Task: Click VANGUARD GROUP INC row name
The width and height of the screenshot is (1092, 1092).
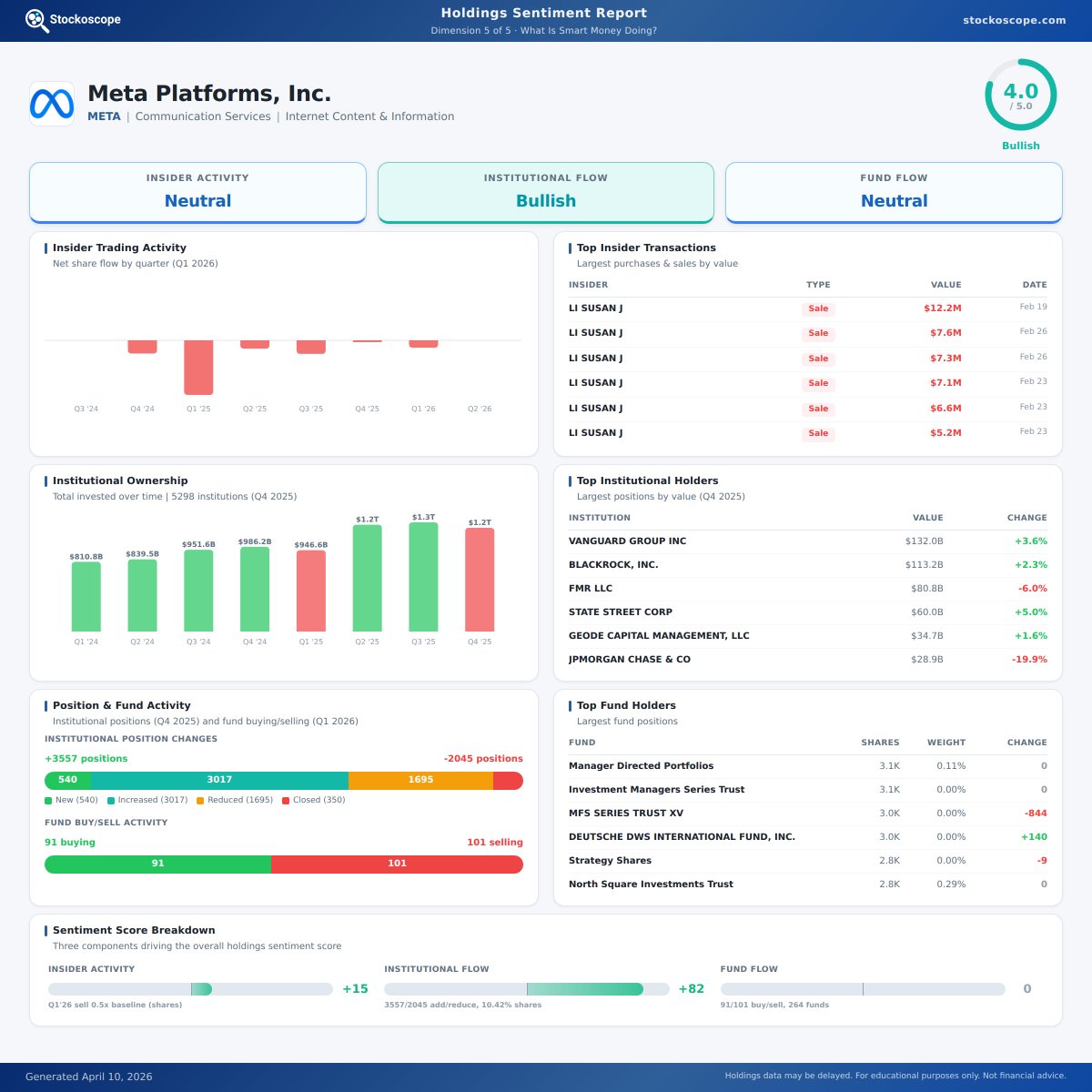Action: pos(627,541)
